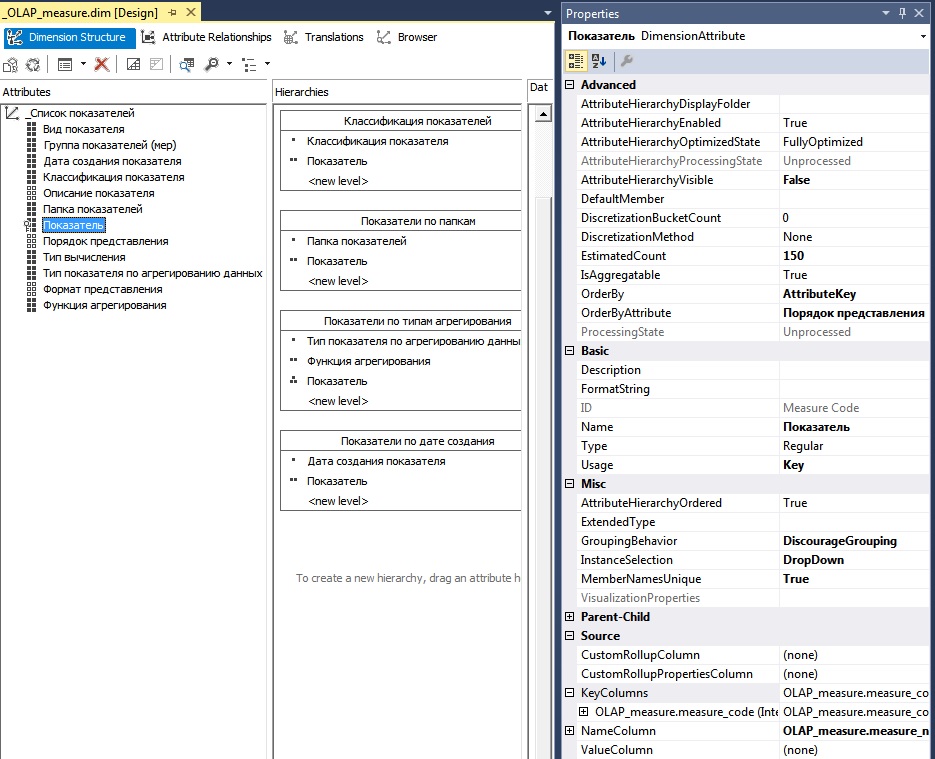The height and width of the screenshot is (759, 935).
Task: Click the View Attributes list toolbar icon
Action: click(65, 64)
